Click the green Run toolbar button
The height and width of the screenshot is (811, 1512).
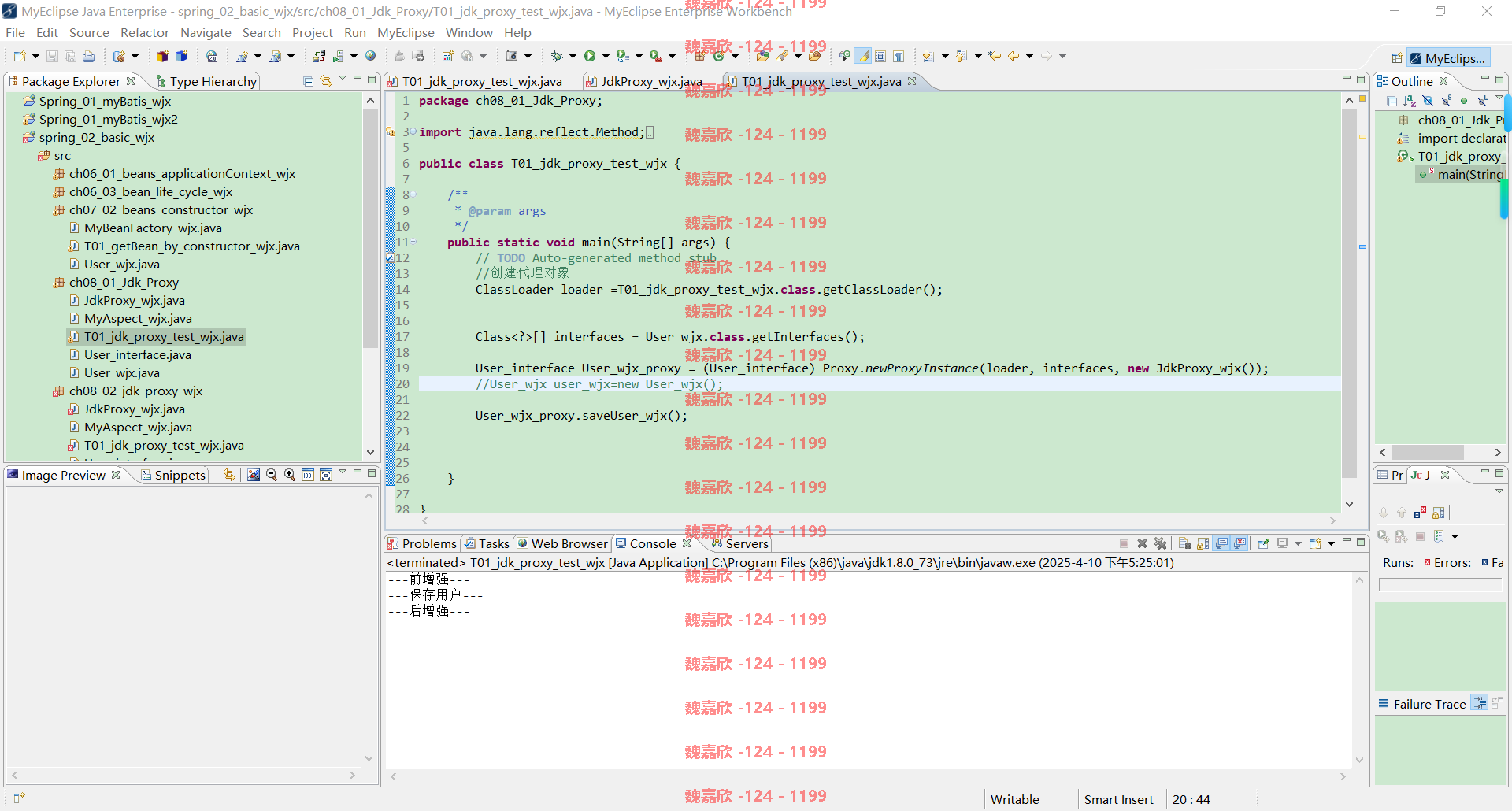(590, 56)
